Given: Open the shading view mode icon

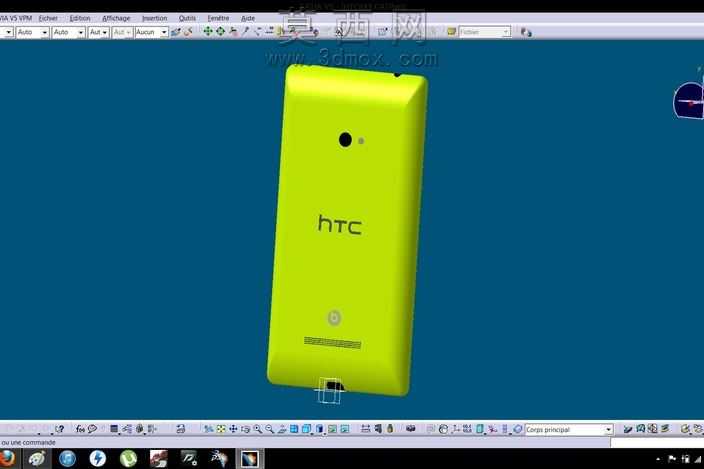Looking at the screenshot, I should tap(320, 429).
